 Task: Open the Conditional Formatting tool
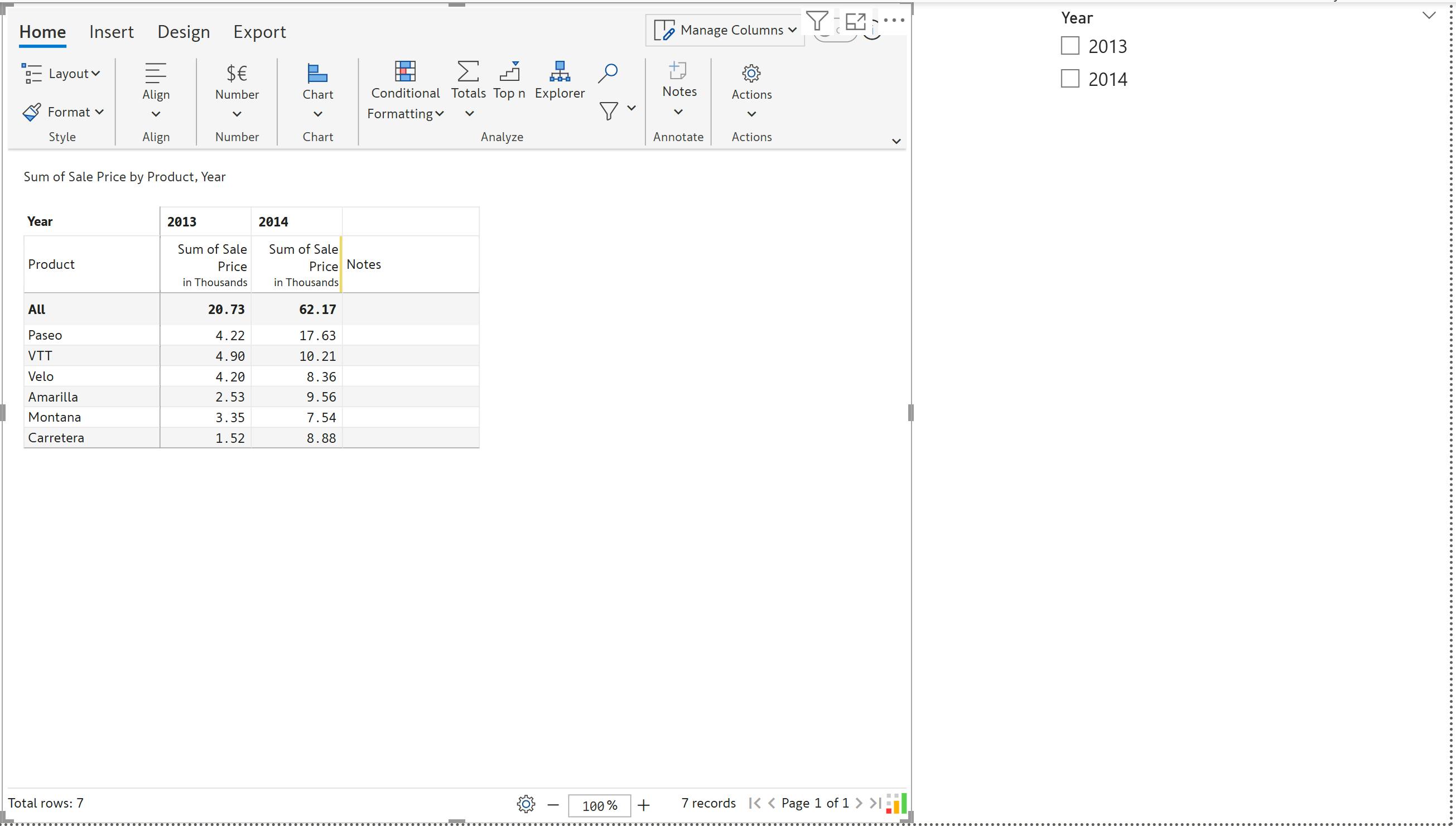pyautogui.click(x=404, y=72)
